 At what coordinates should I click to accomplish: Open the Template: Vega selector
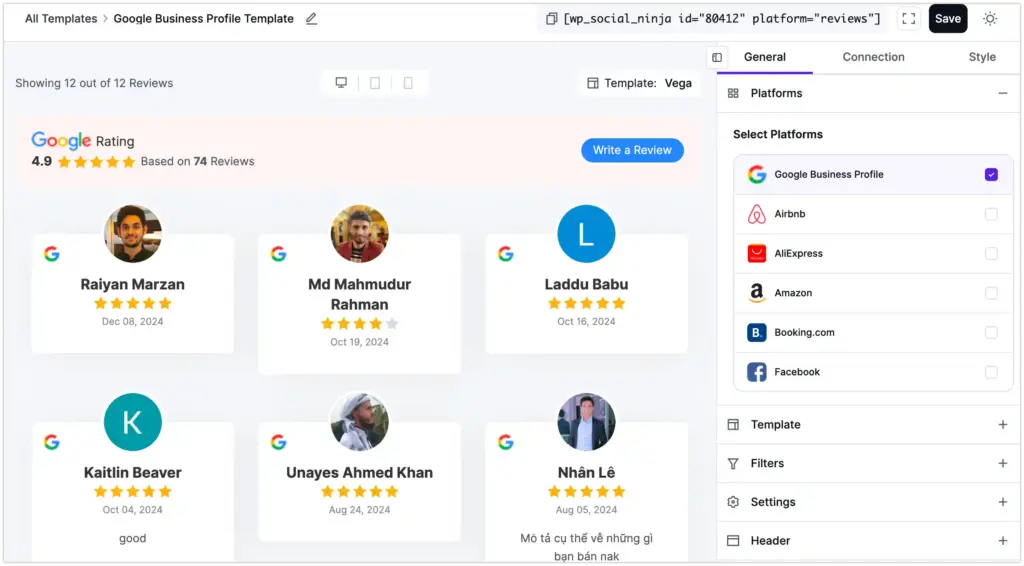[639, 83]
